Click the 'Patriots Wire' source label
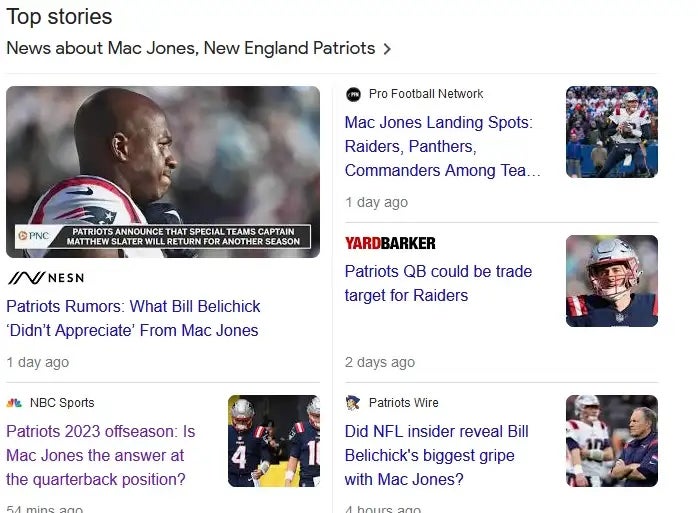 click(403, 403)
